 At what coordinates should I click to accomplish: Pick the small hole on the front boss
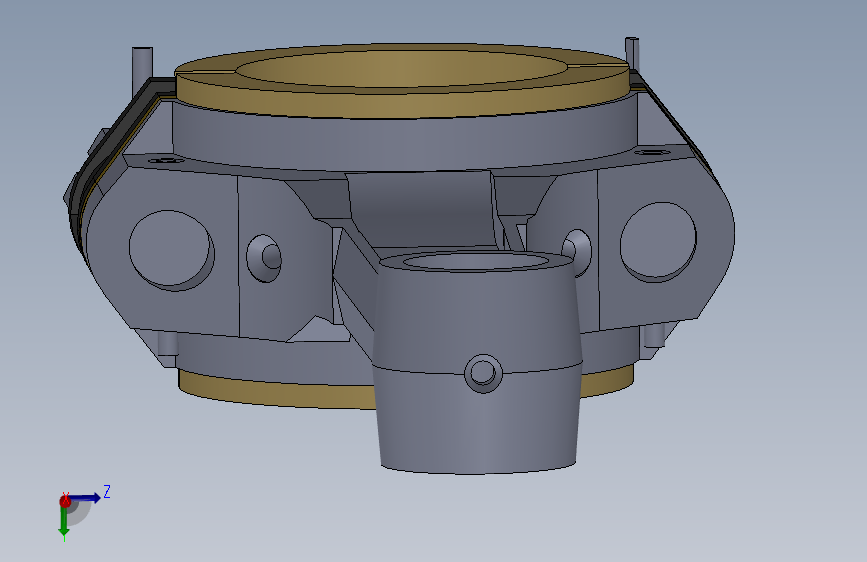483,373
